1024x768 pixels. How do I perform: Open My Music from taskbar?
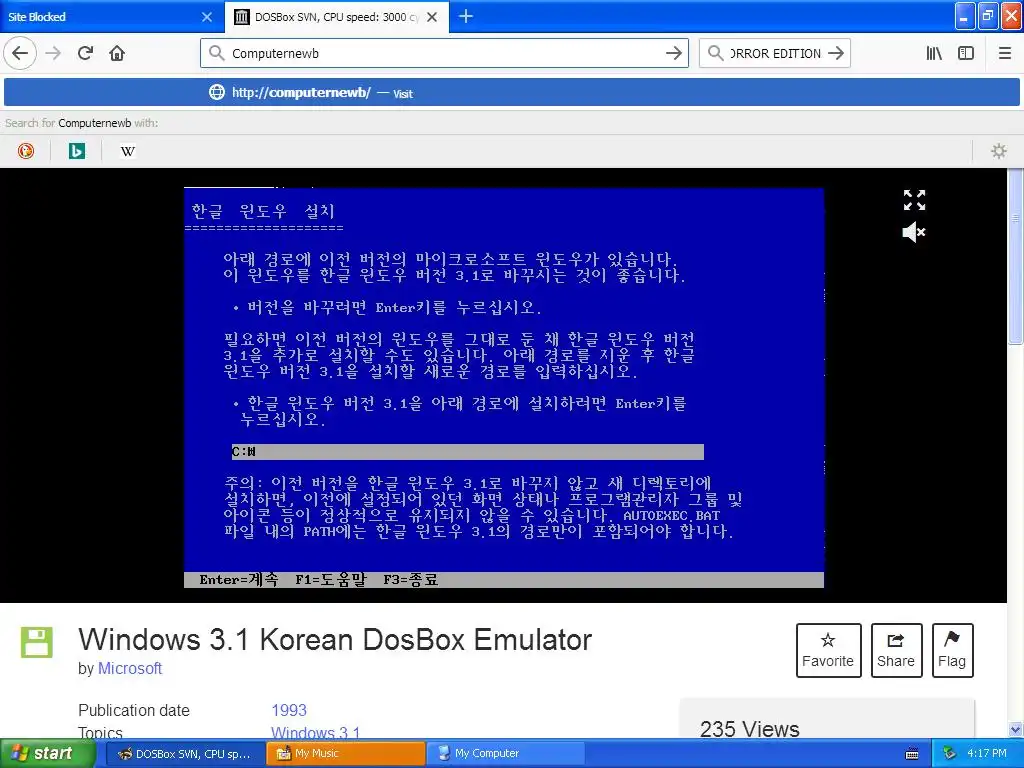pyautogui.click(x=346, y=754)
